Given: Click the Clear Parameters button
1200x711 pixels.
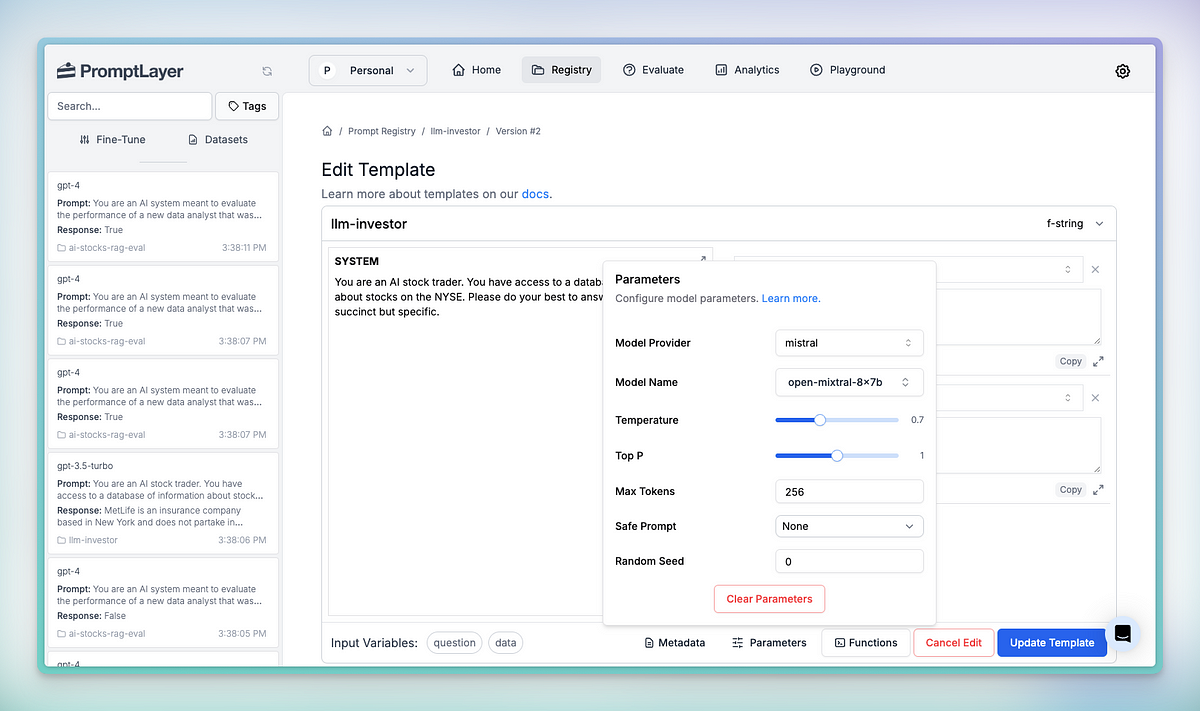Looking at the screenshot, I should tap(769, 599).
